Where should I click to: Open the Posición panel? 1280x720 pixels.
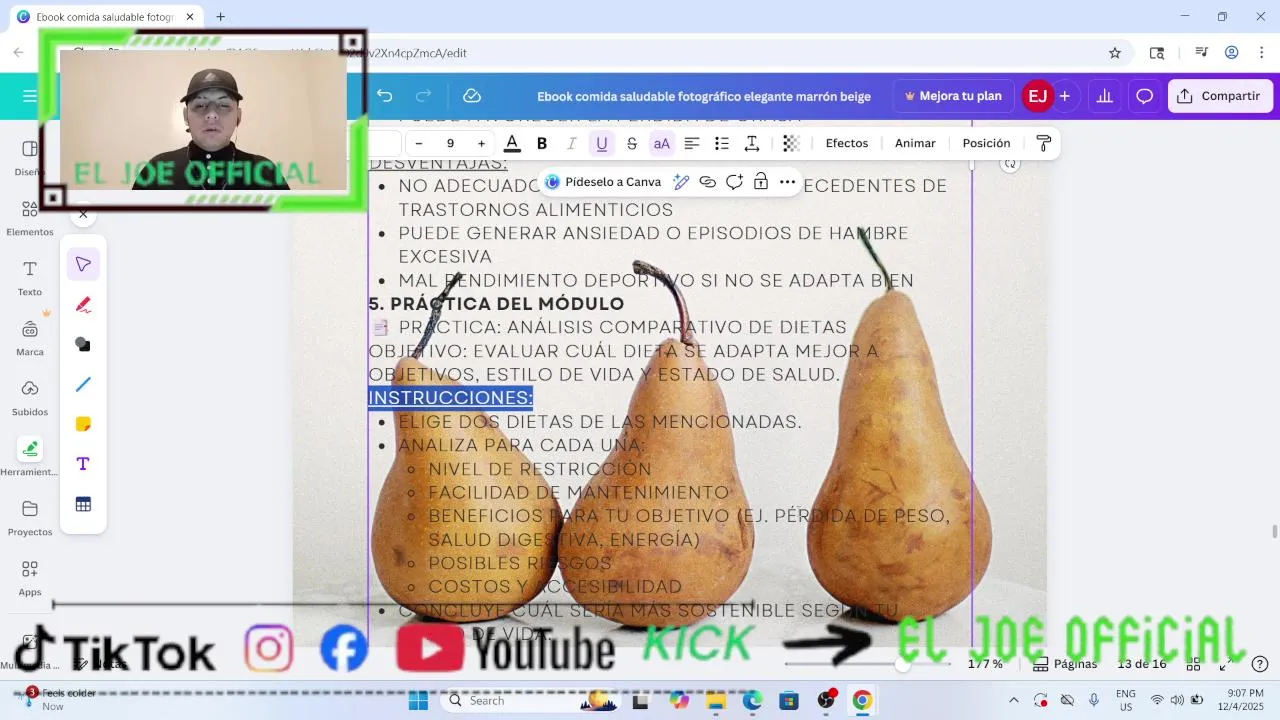(987, 143)
